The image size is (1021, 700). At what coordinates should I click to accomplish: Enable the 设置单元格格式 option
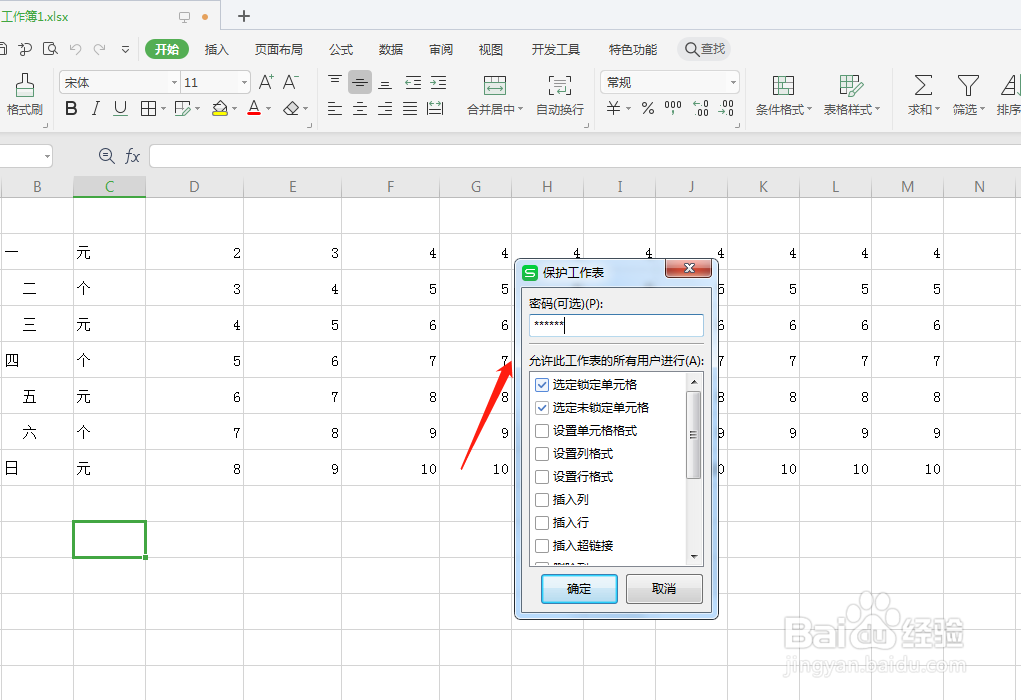tap(541, 430)
